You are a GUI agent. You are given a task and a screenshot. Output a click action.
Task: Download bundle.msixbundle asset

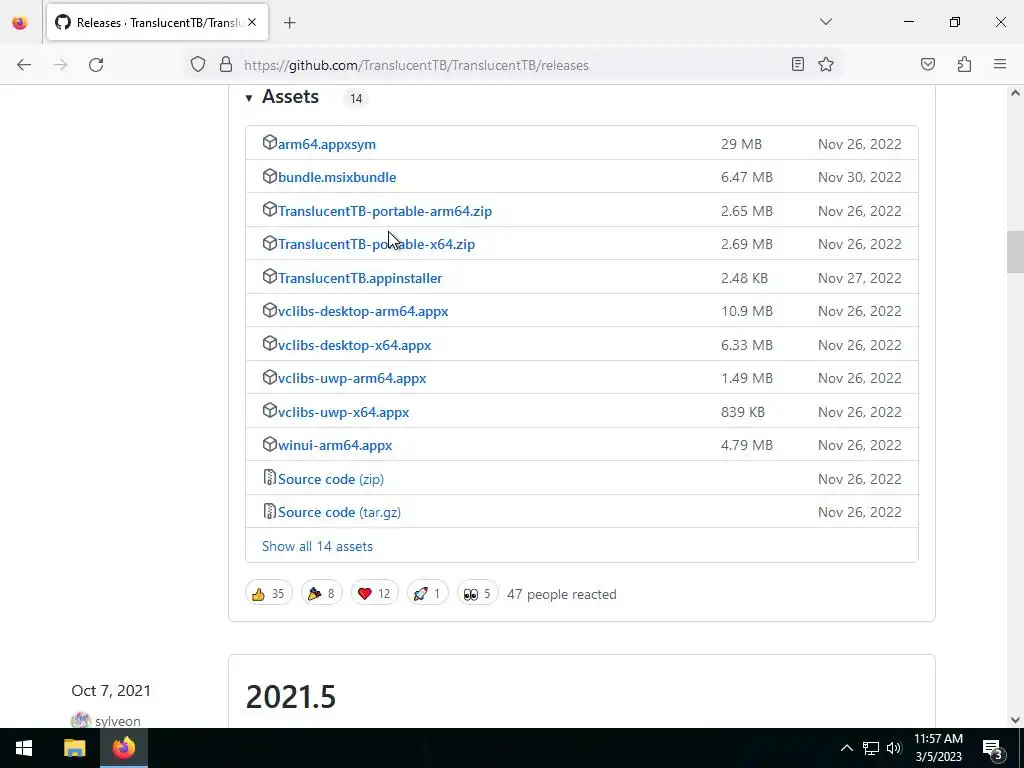(337, 177)
